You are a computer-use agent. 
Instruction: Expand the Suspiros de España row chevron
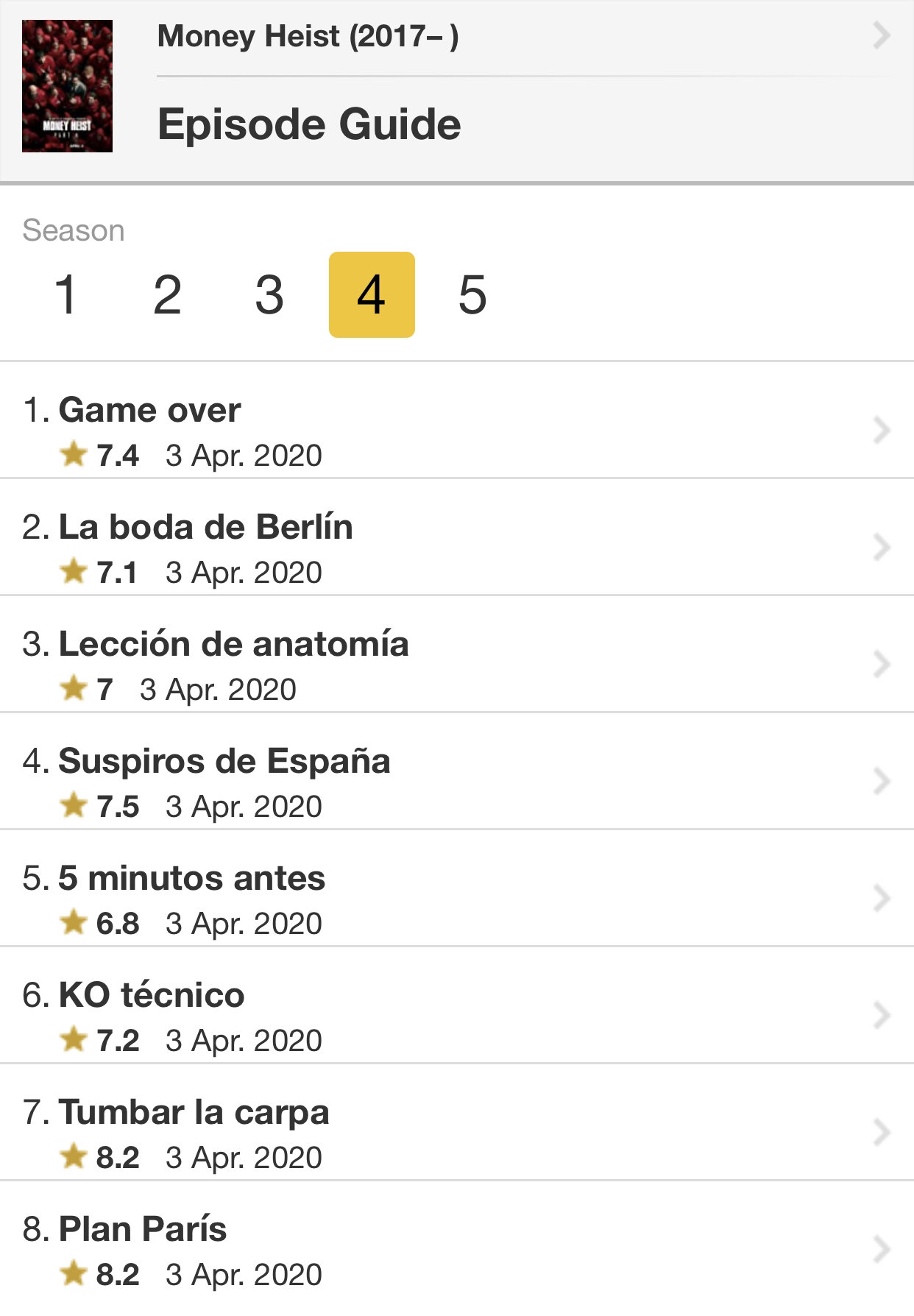click(881, 781)
